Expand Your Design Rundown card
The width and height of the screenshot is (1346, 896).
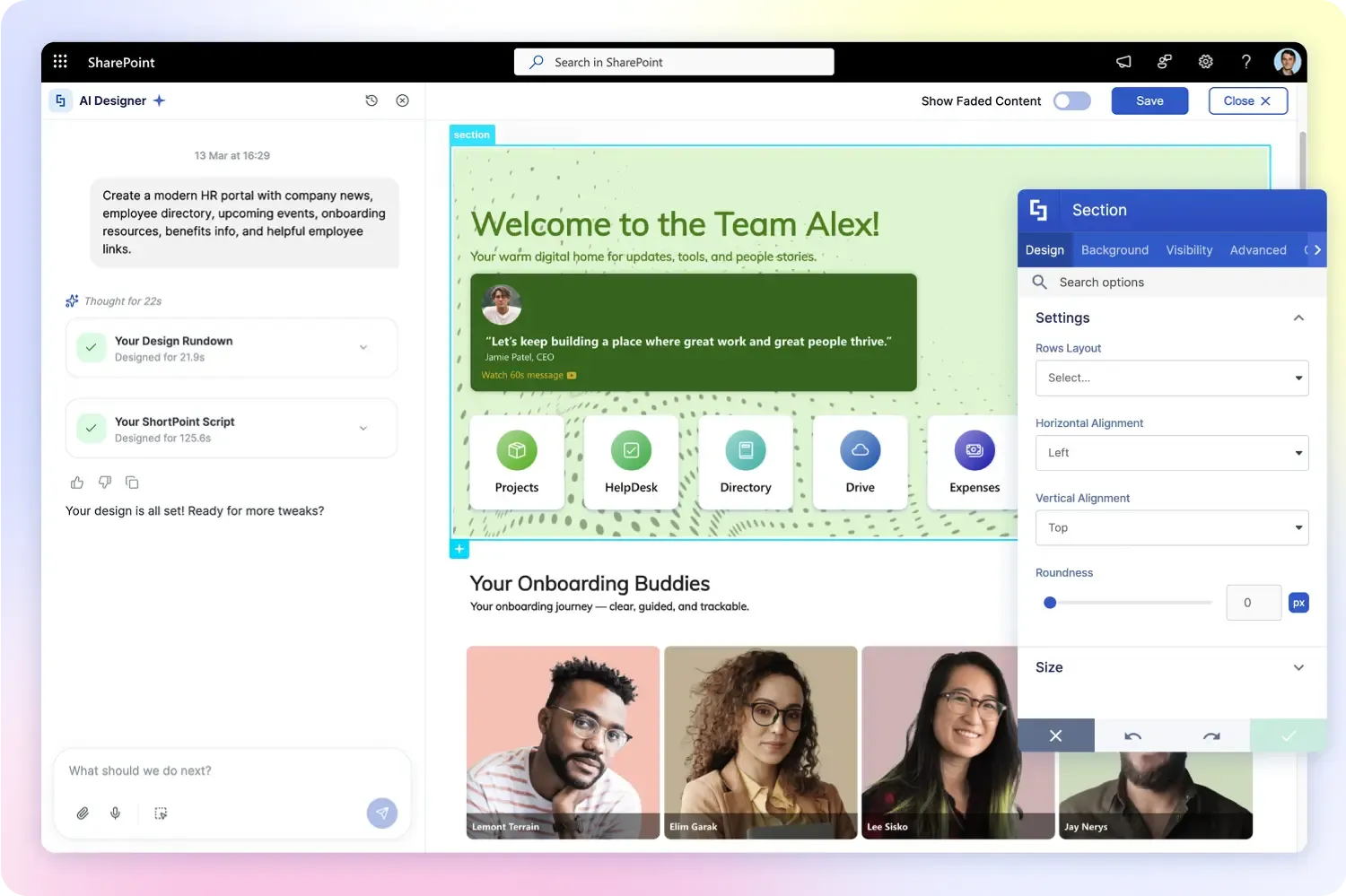coord(363,348)
